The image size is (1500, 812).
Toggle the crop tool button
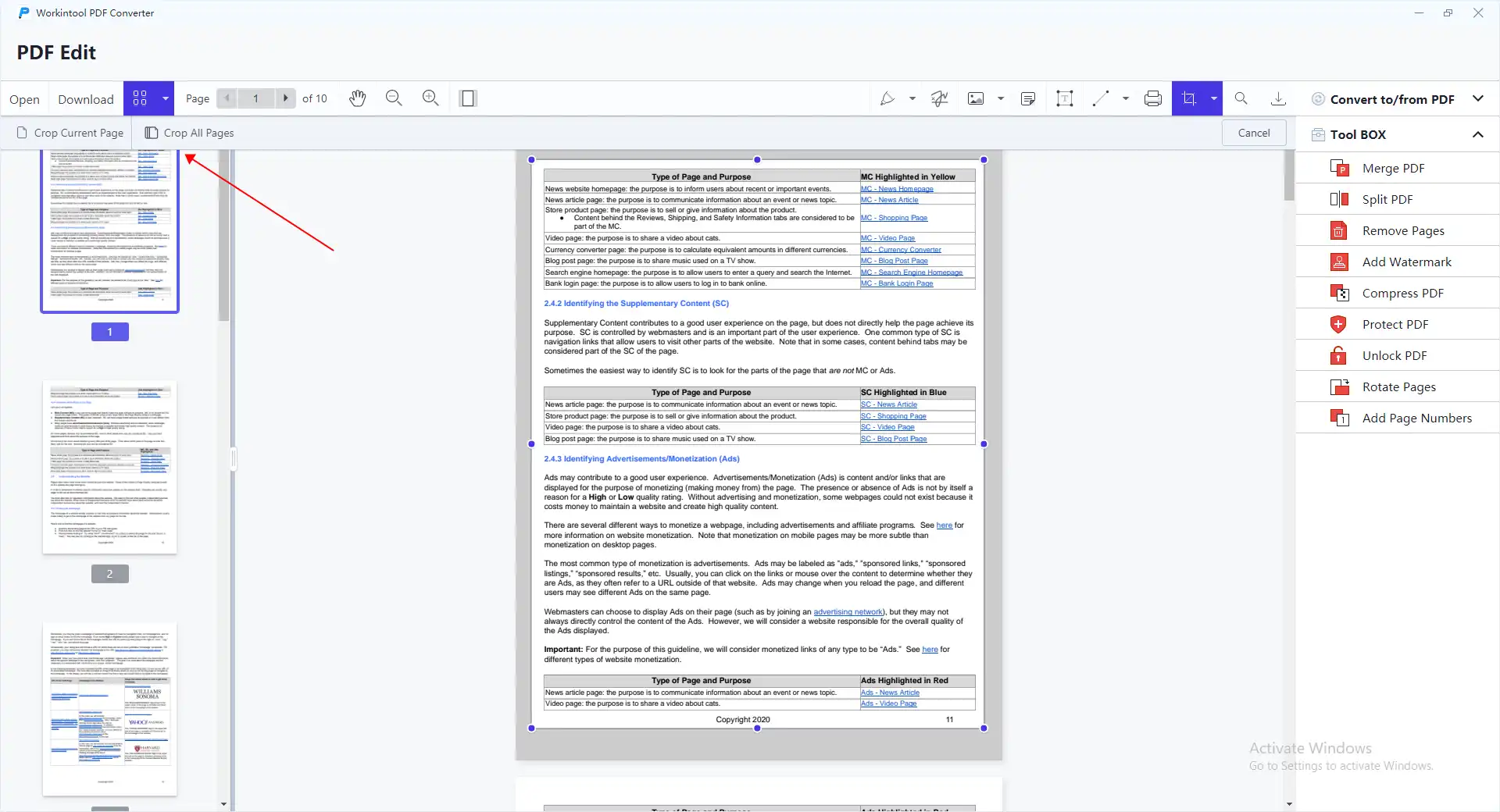pyautogui.click(x=1189, y=98)
